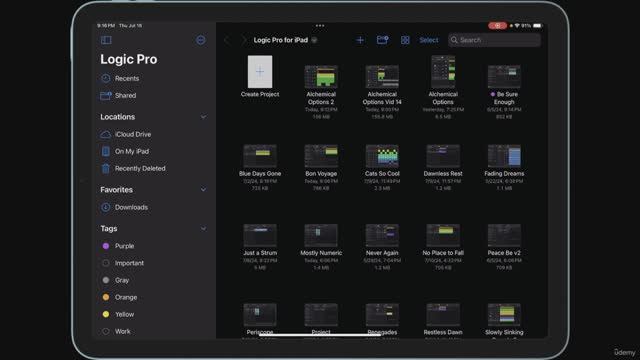Screen dimensions: 640x360
Task: Open Downloads favorite
Action: tap(124, 207)
